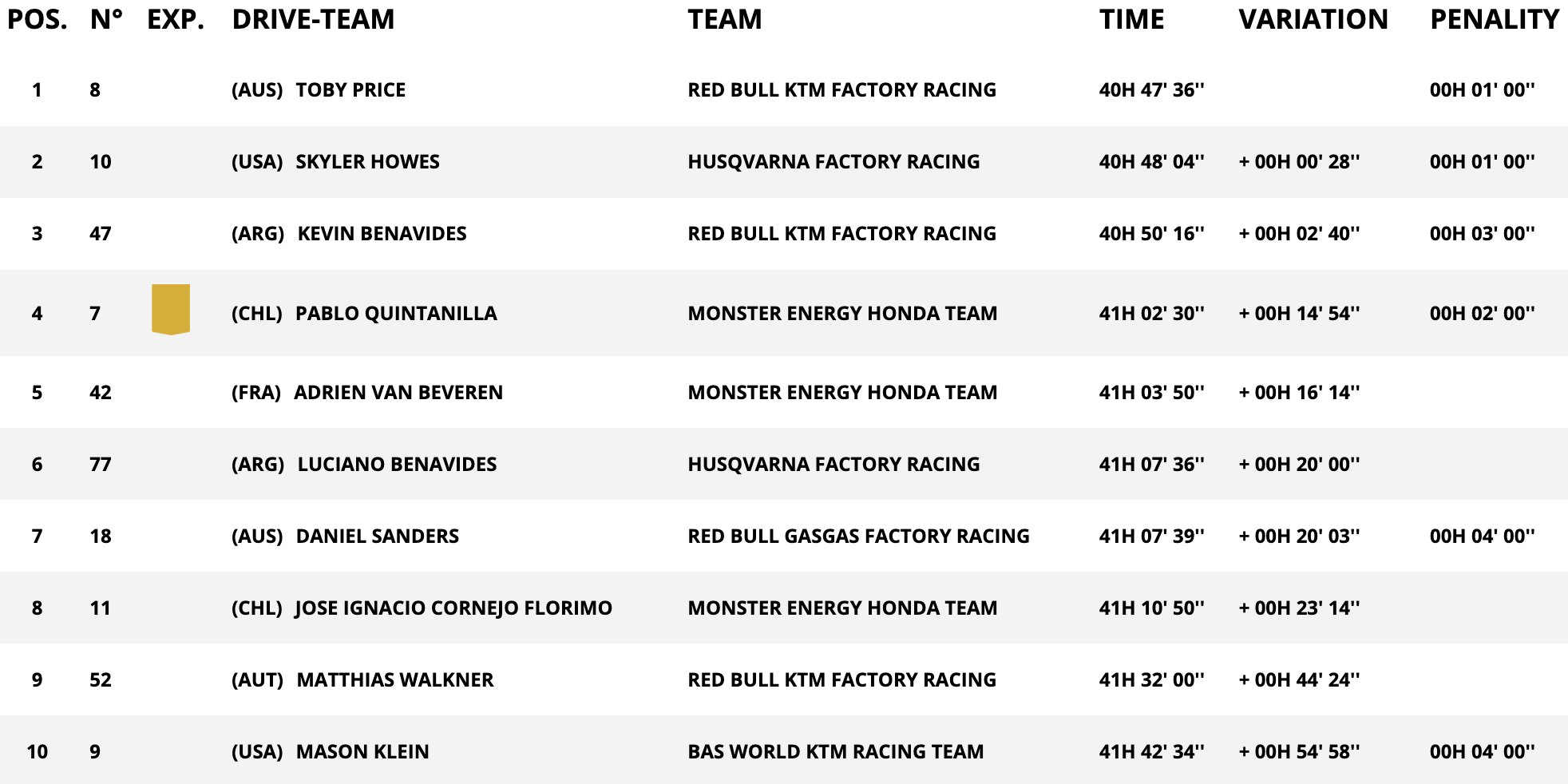This screenshot has width=1568, height=784.
Task: Open Mason Klein's entry
Action: pyautogui.click(x=362, y=752)
